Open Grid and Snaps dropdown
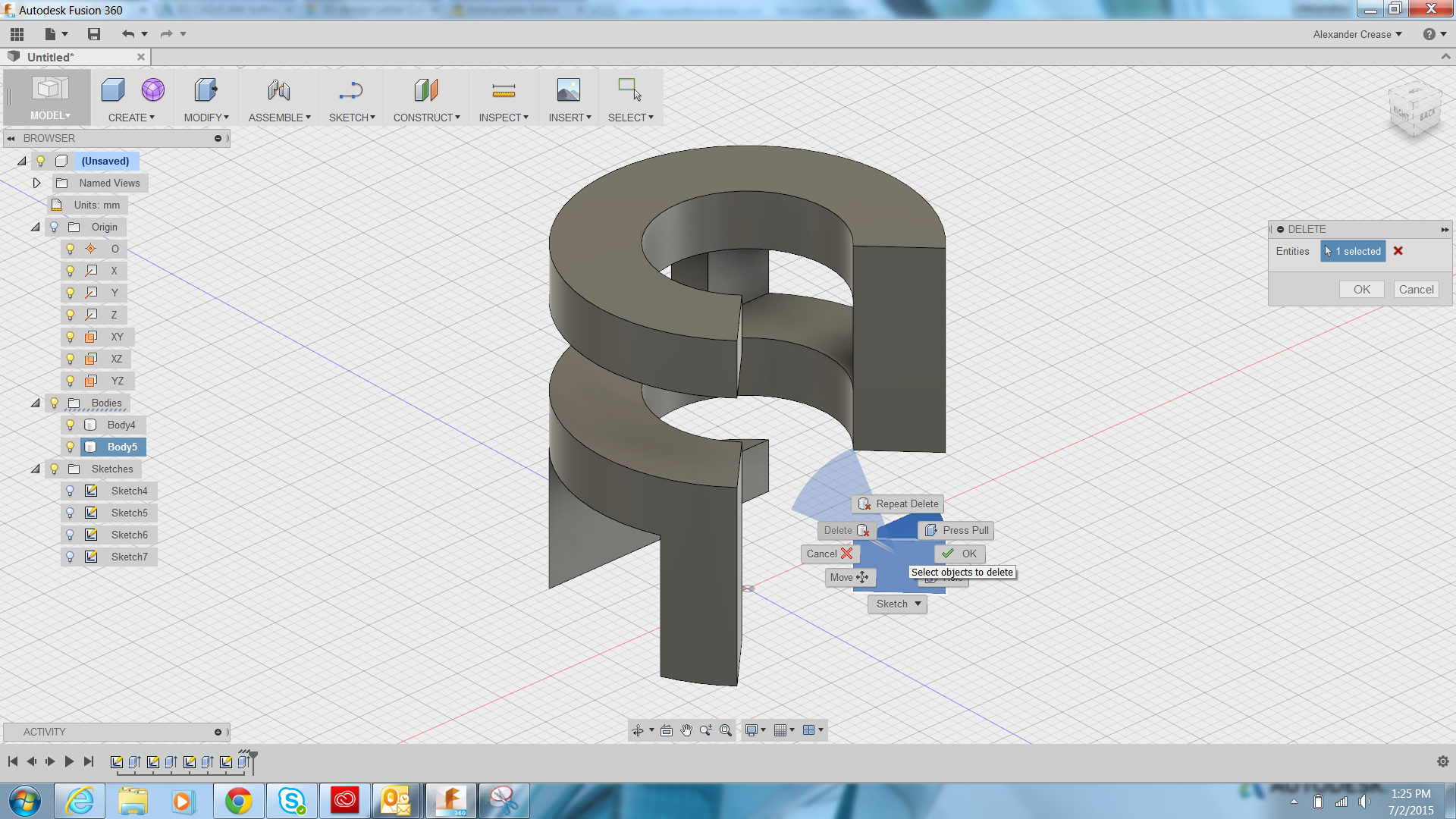The image size is (1456, 819). pos(784,730)
